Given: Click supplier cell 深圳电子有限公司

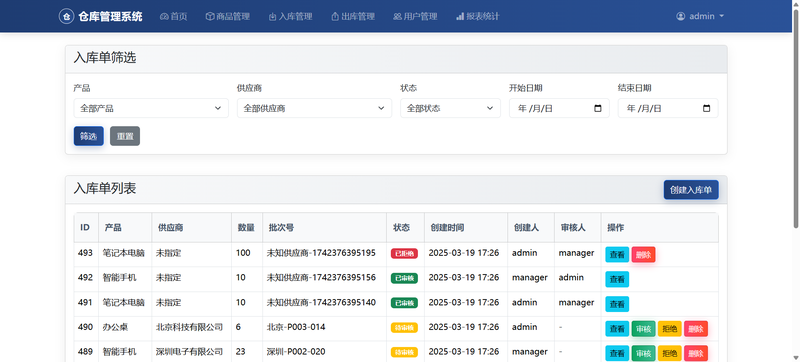Looking at the screenshot, I should (x=189, y=352).
